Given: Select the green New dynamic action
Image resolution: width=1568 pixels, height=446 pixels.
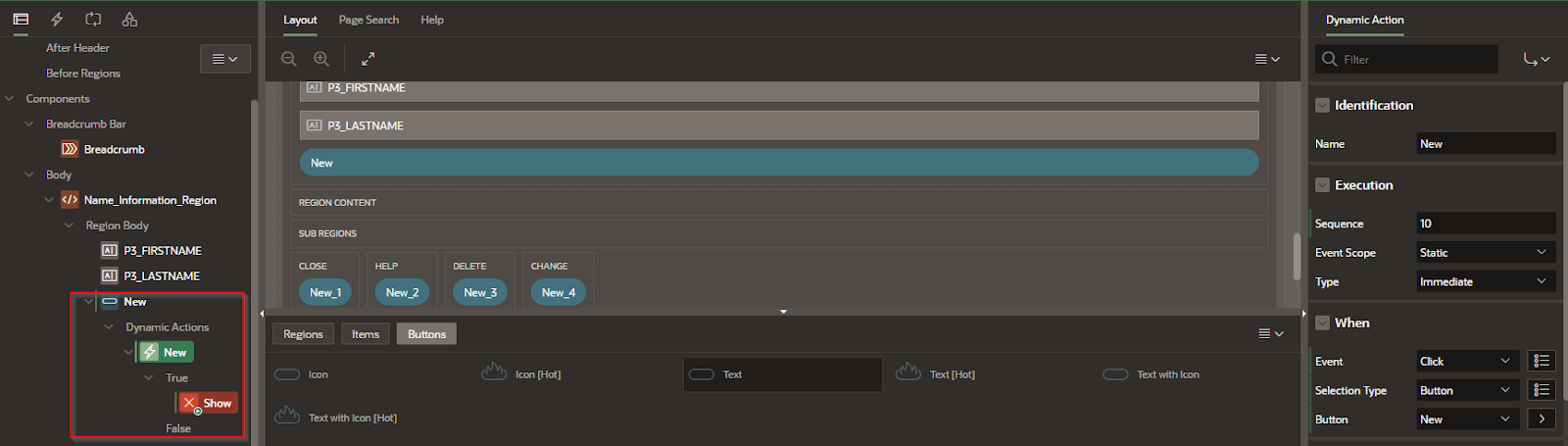Looking at the screenshot, I should 166,352.
